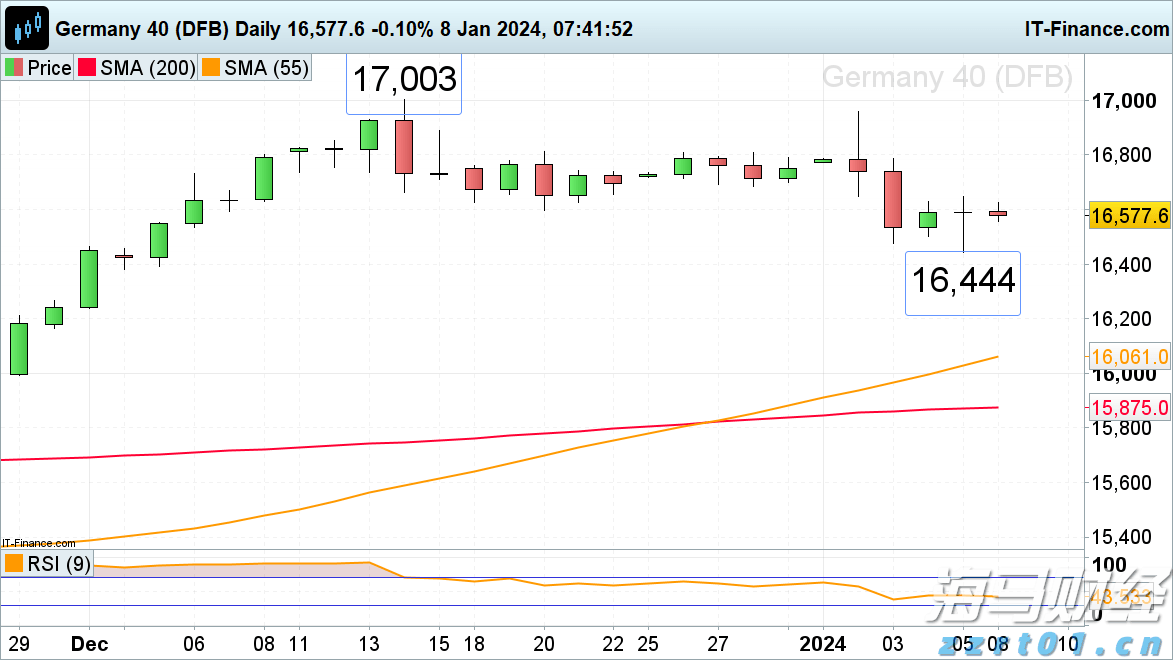The height and width of the screenshot is (660, 1173).
Task: Click the orange 16,061.0 price tag on the right axis
Action: point(1129,356)
